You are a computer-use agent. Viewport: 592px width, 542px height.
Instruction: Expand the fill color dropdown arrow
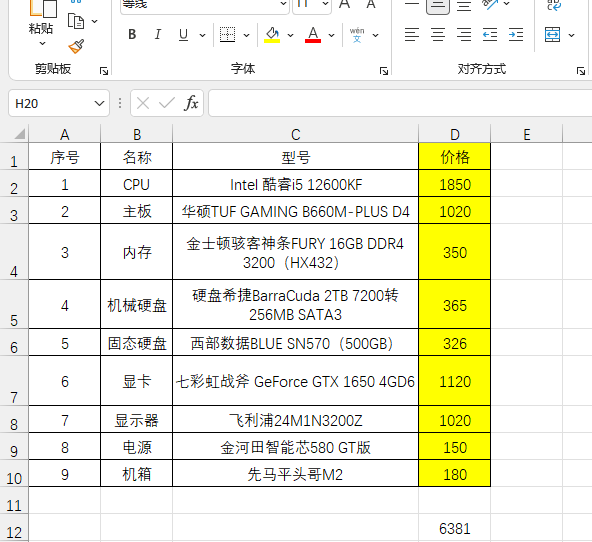tap(290, 35)
